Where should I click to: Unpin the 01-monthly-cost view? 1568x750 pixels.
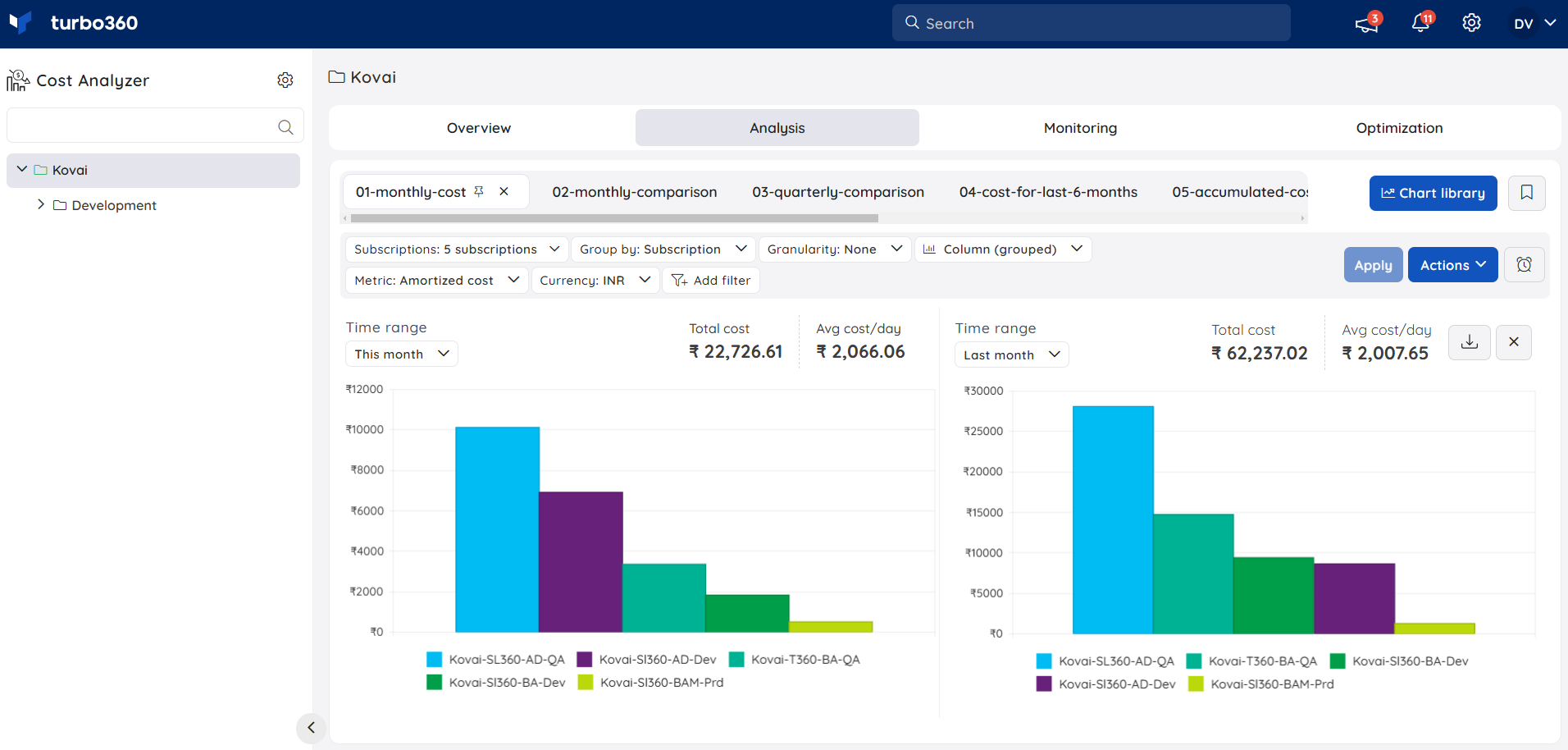pos(479,191)
